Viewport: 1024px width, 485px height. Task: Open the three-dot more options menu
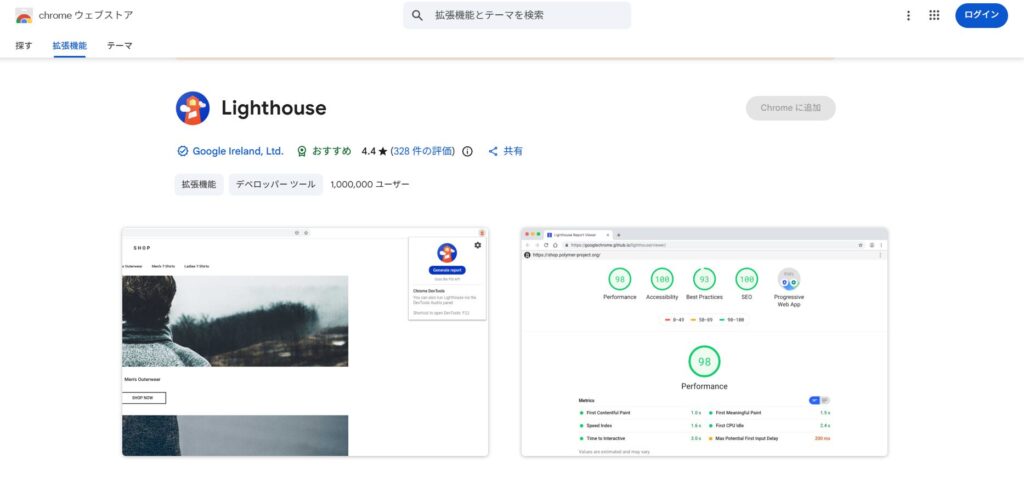pos(908,15)
